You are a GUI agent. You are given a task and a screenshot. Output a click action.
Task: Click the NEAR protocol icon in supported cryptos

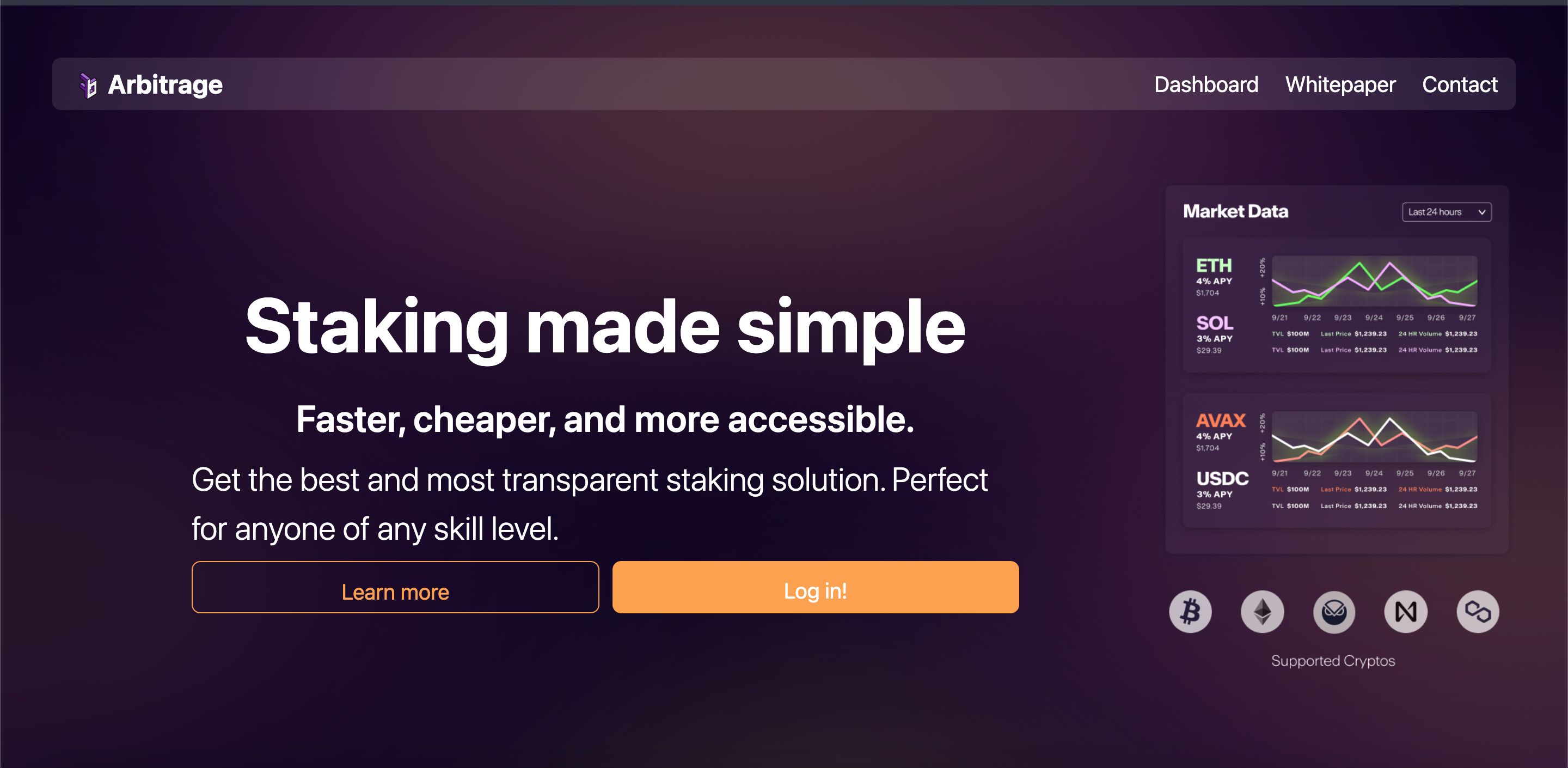tap(1405, 610)
